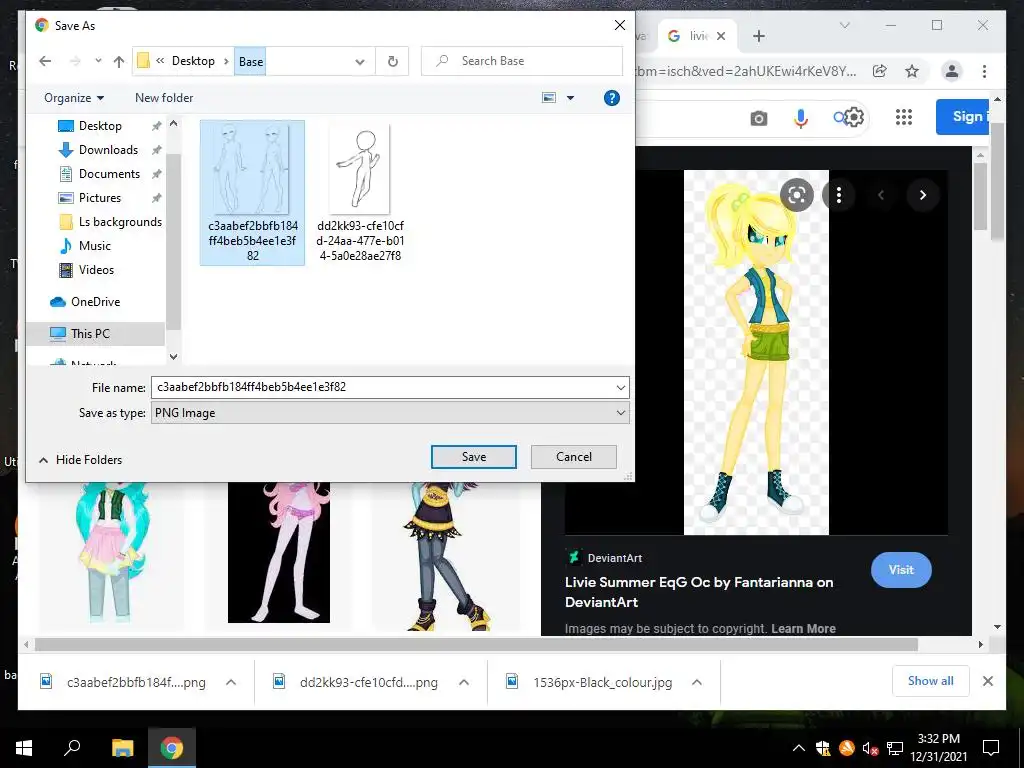Open taskbar search magnifier
The height and width of the screenshot is (768, 1024).
(x=72, y=748)
